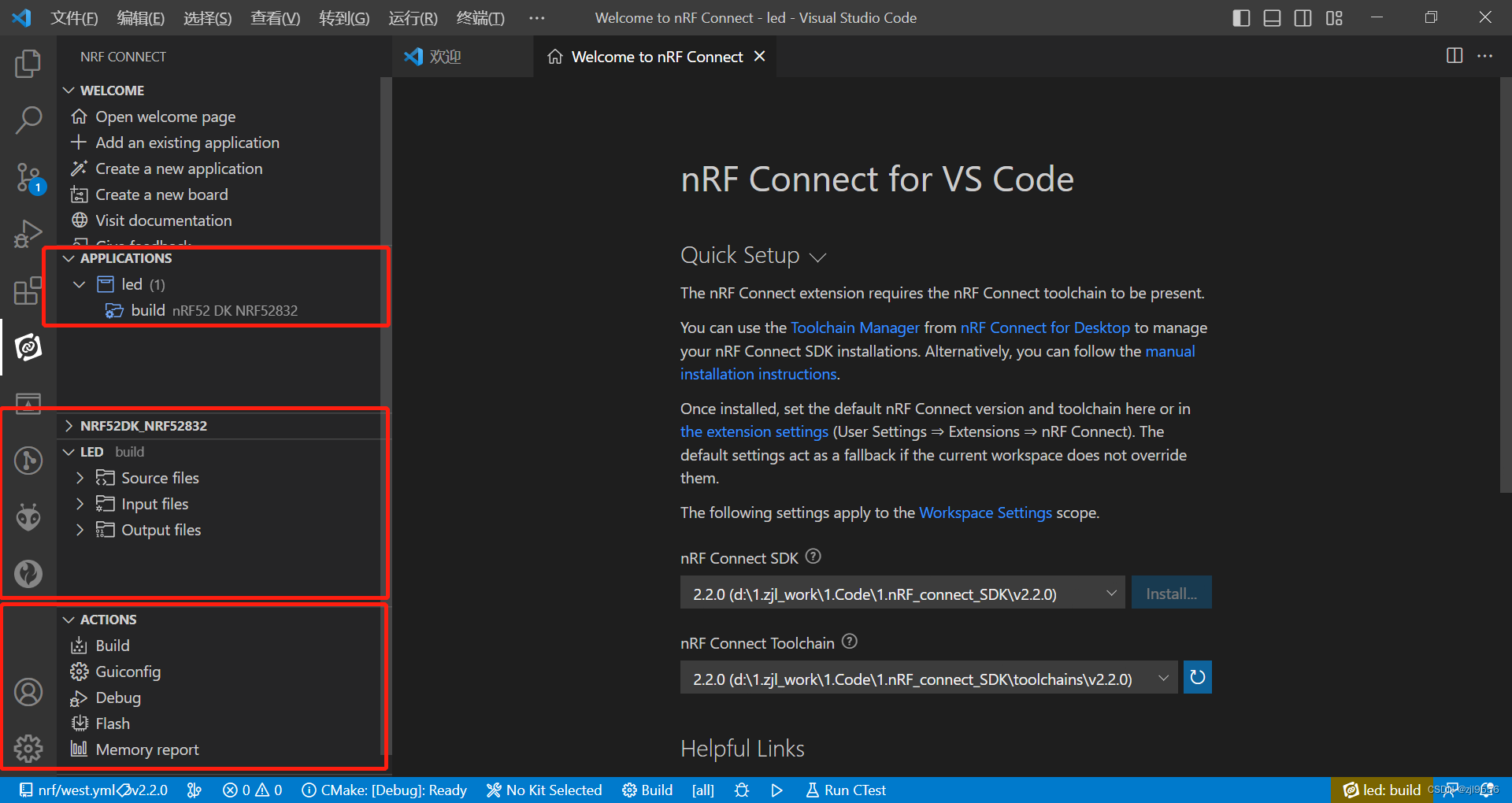Image resolution: width=1512 pixels, height=803 pixels.
Task: Open Source Control view with badge
Action: [x=30, y=179]
